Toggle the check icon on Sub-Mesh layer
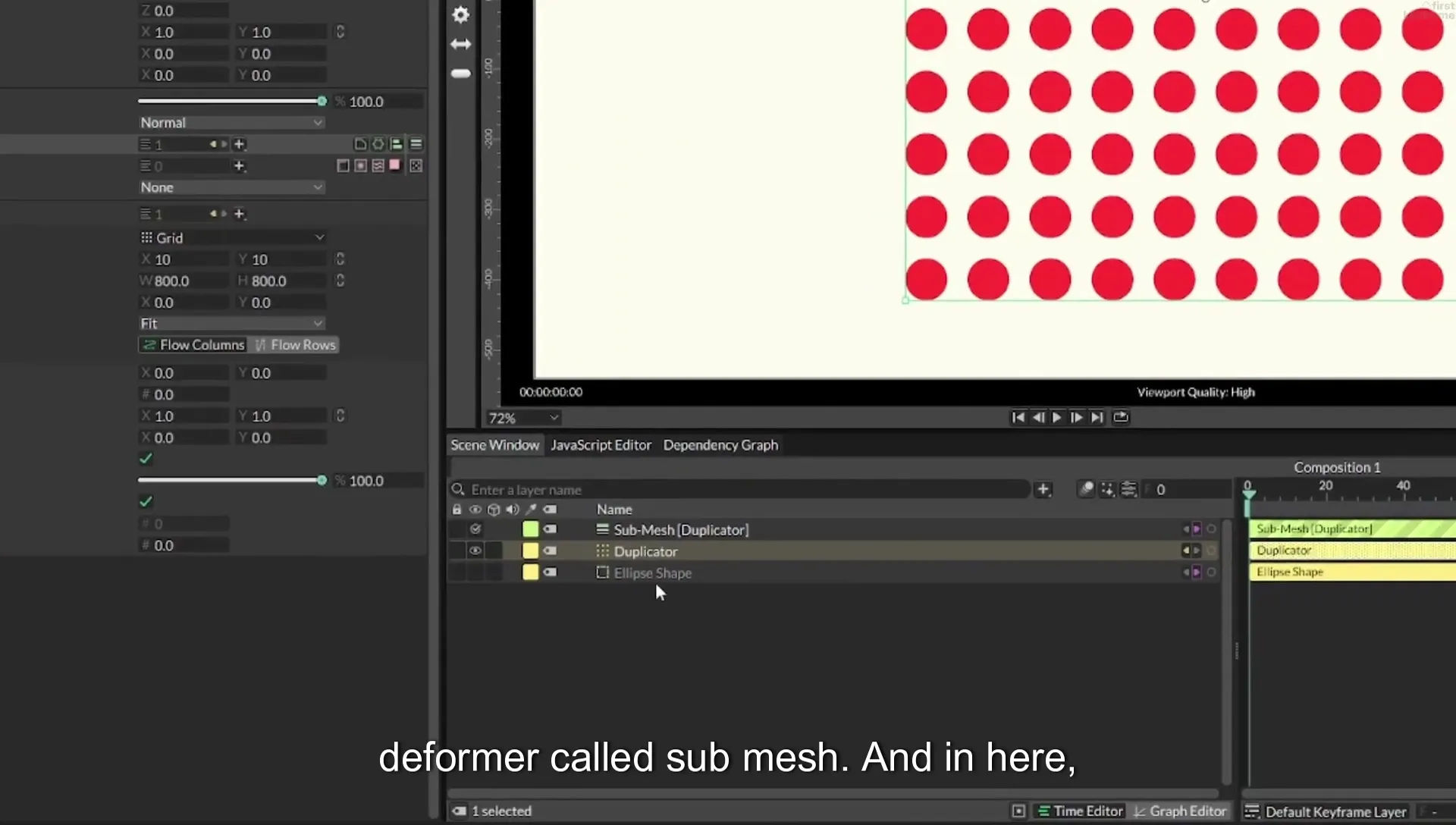The height and width of the screenshot is (825, 1456). tap(475, 529)
